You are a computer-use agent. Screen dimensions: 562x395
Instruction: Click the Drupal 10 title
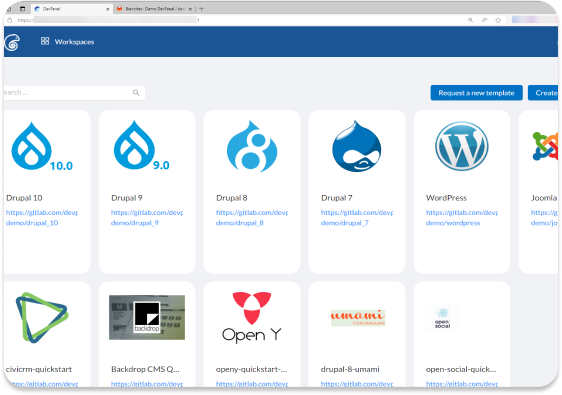click(24, 198)
